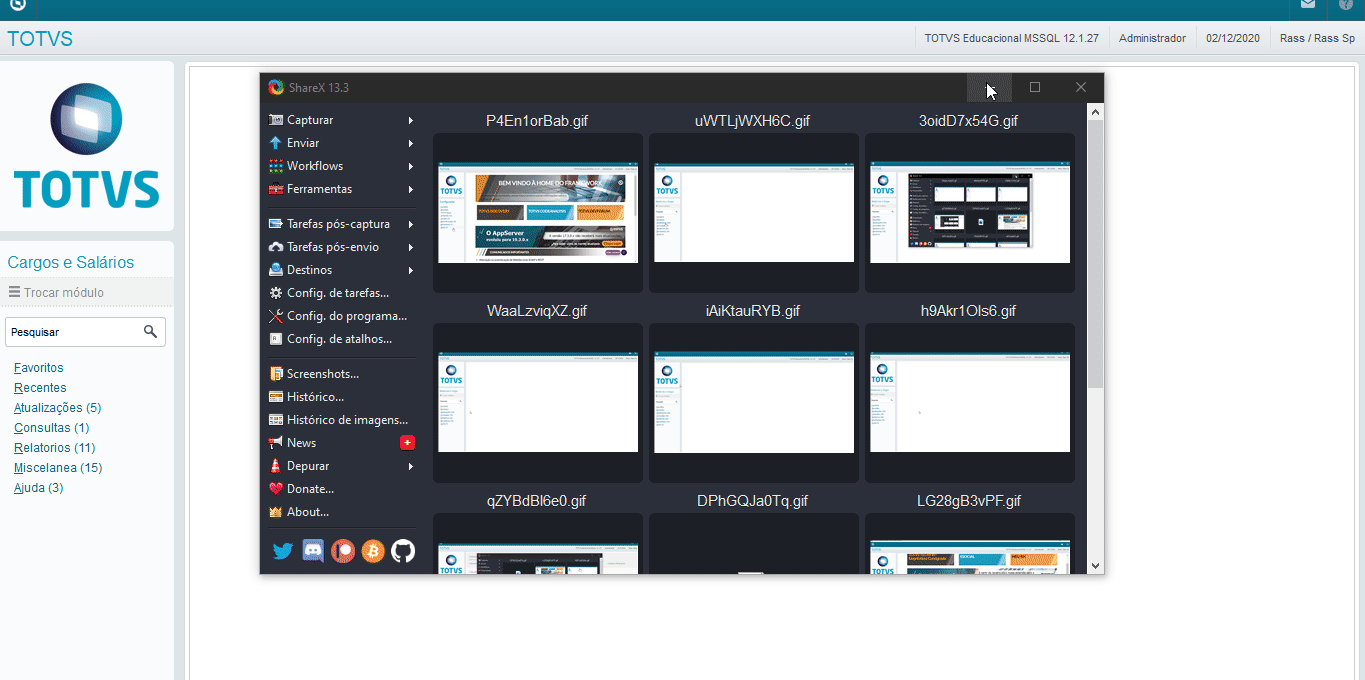This screenshot has height=680, width=1365.
Task: Click the Histórico de imagens icon
Action: coord(276,420)
